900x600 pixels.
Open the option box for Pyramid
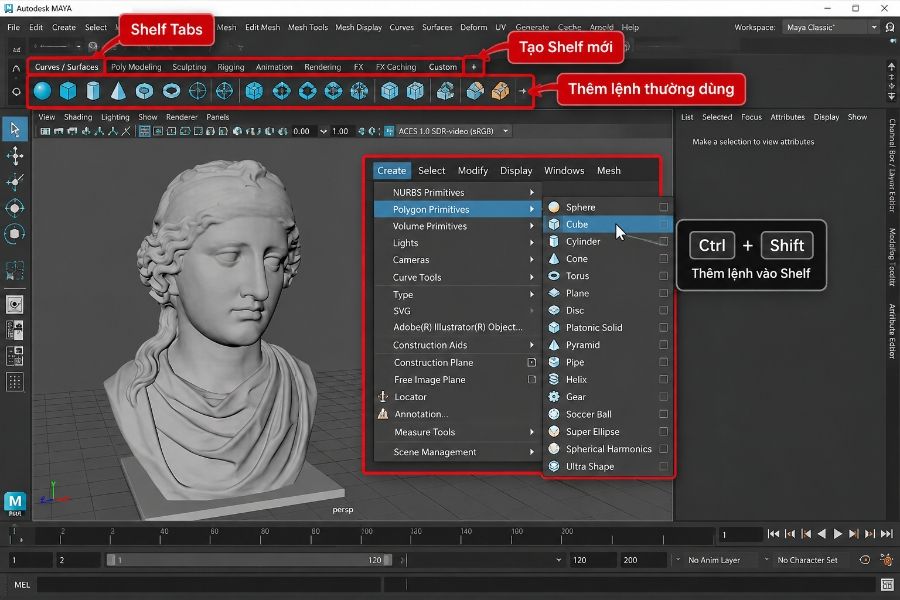point(664,344)
